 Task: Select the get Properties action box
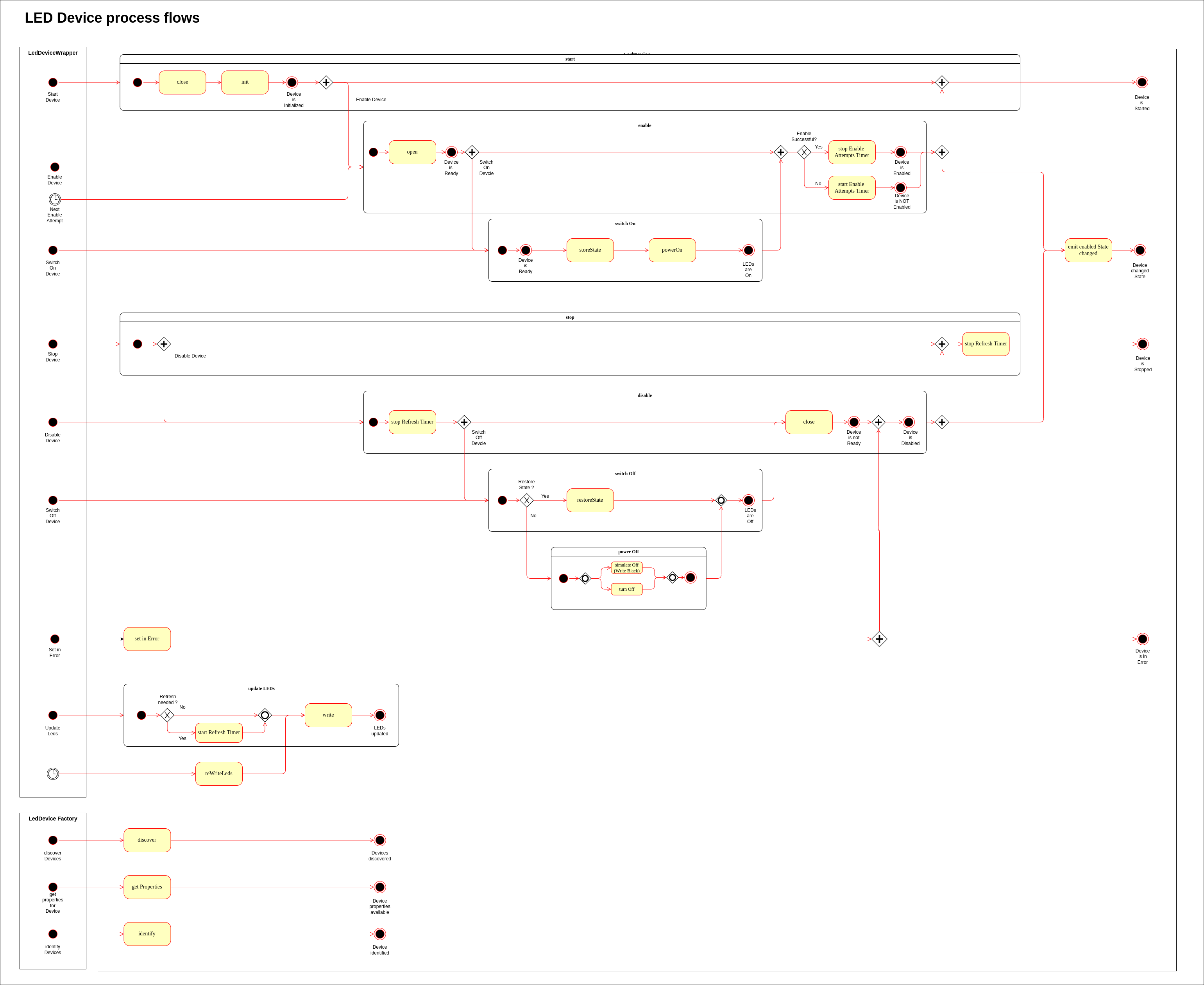coord(147,887)
